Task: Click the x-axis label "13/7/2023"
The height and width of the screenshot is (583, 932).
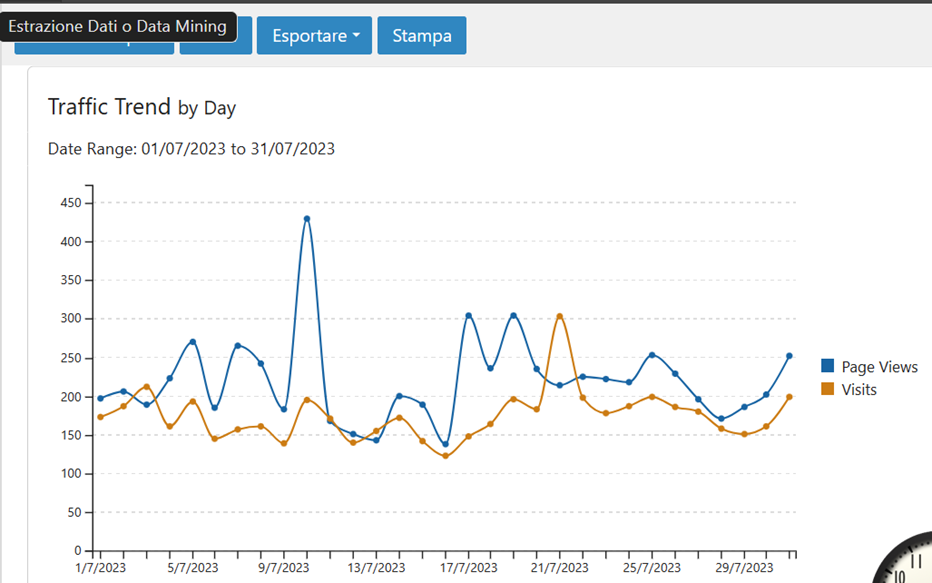Action: [376, 568]
